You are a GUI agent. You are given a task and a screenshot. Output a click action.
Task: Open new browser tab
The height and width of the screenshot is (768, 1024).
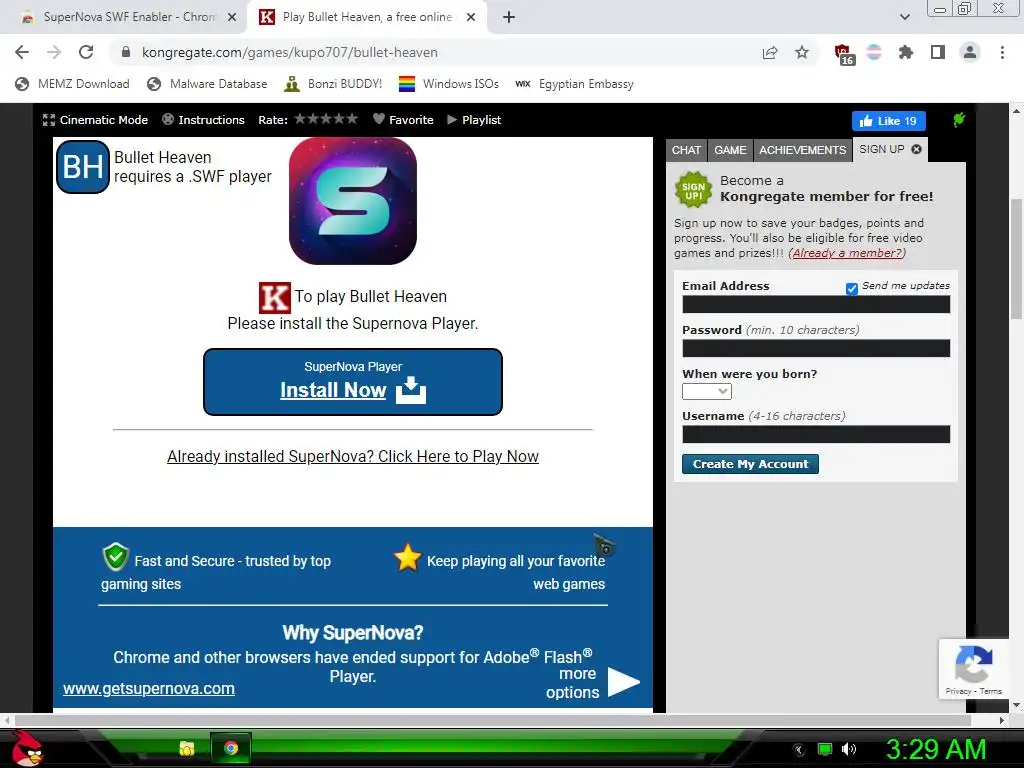(509, 18)
